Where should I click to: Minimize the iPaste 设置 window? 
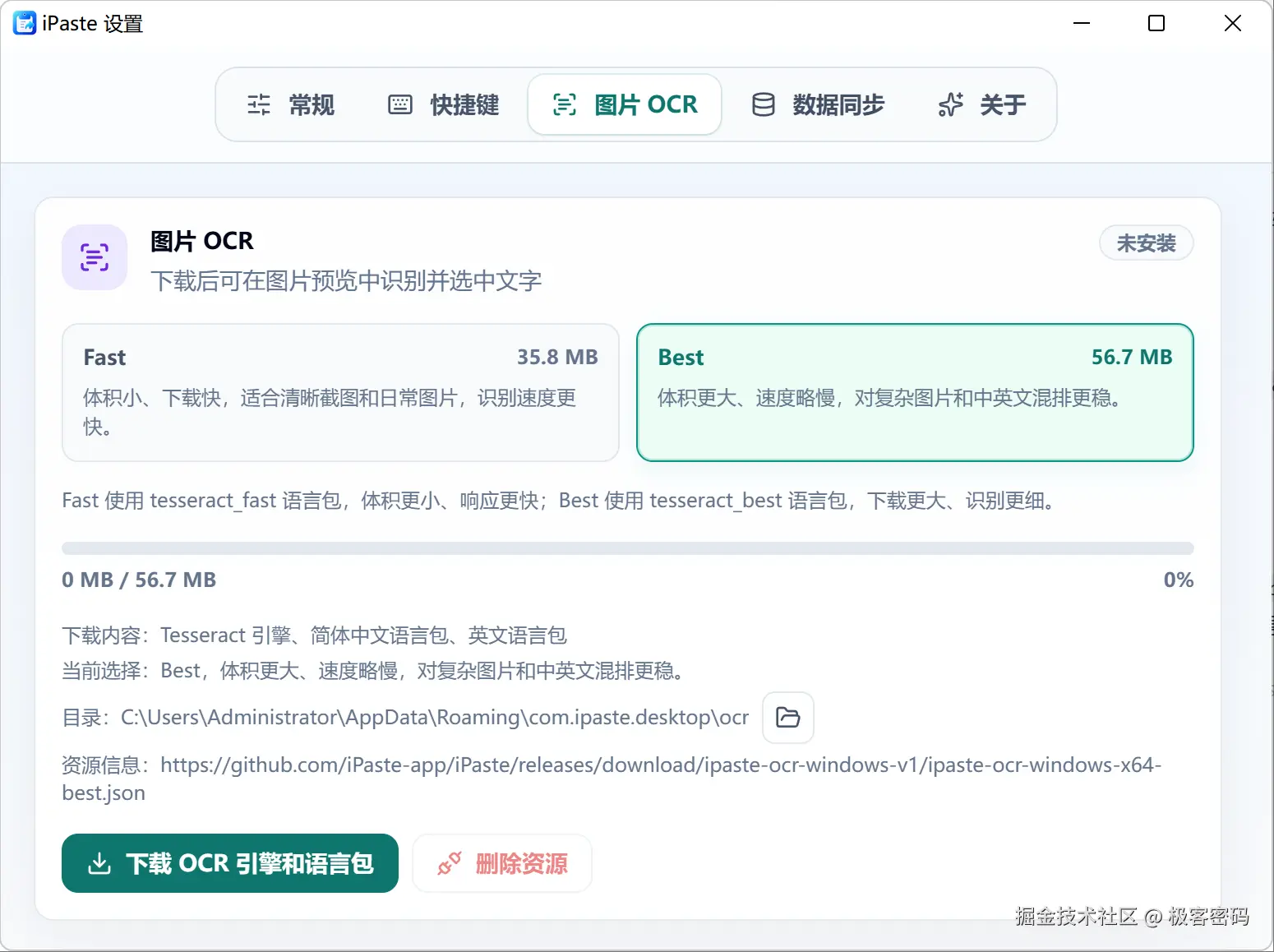[x=1082, y=23]
